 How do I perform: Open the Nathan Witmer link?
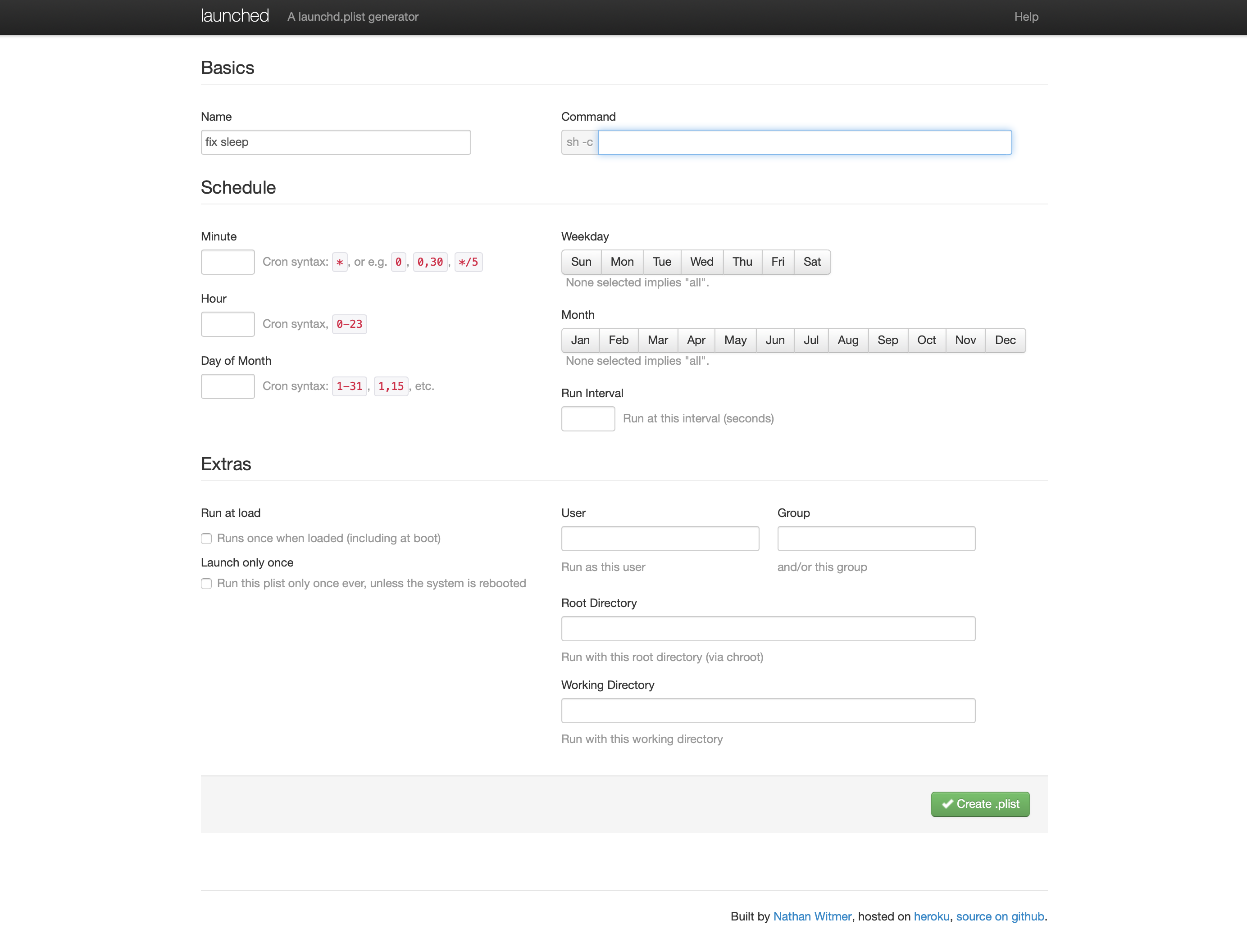tap(812, 916)
